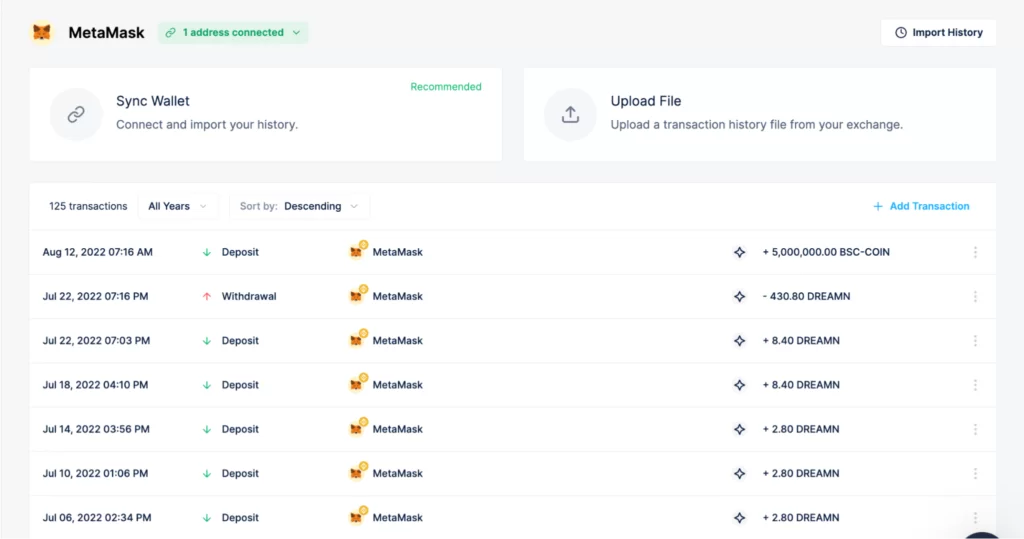This screenshot has width=1024, height=539.
Task: Click the link icon on Sync Wallet
Action: (x=76, y=114)
